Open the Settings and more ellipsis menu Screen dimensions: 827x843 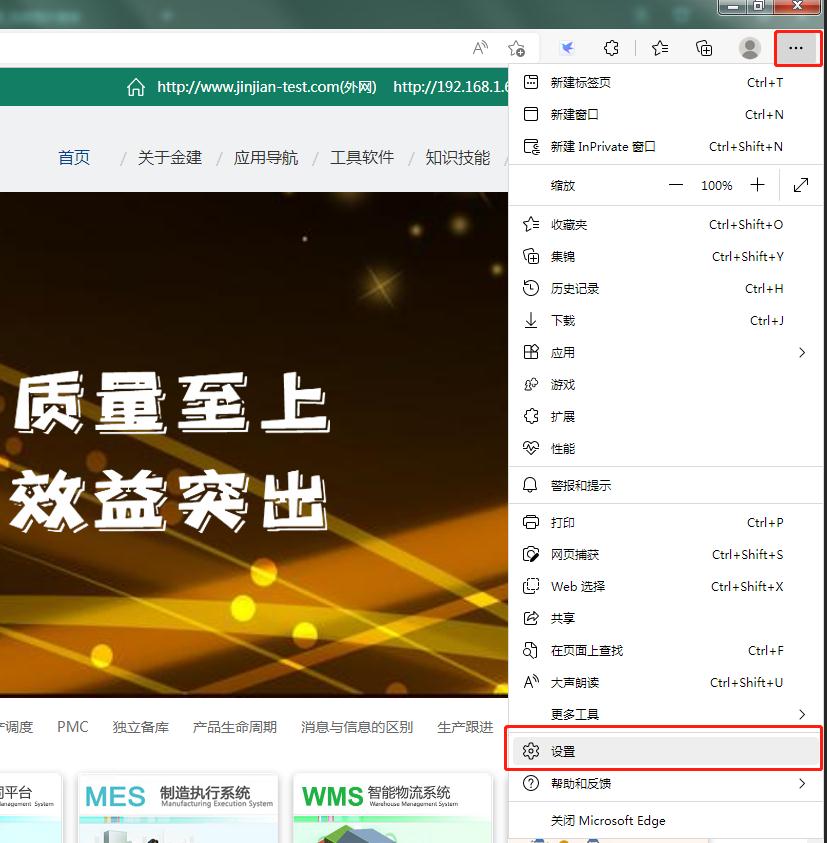(x=796, y=48)
